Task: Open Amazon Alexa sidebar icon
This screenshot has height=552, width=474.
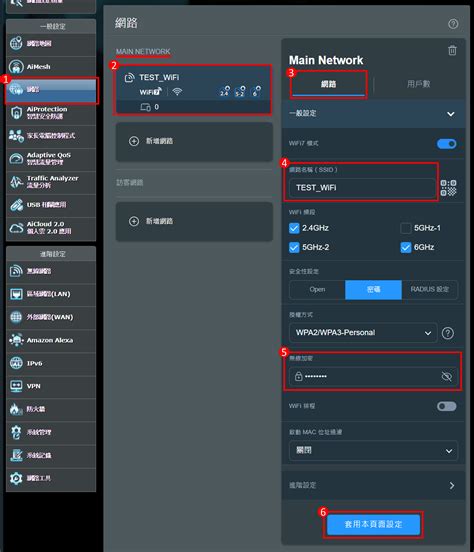Action: (16, 340)
